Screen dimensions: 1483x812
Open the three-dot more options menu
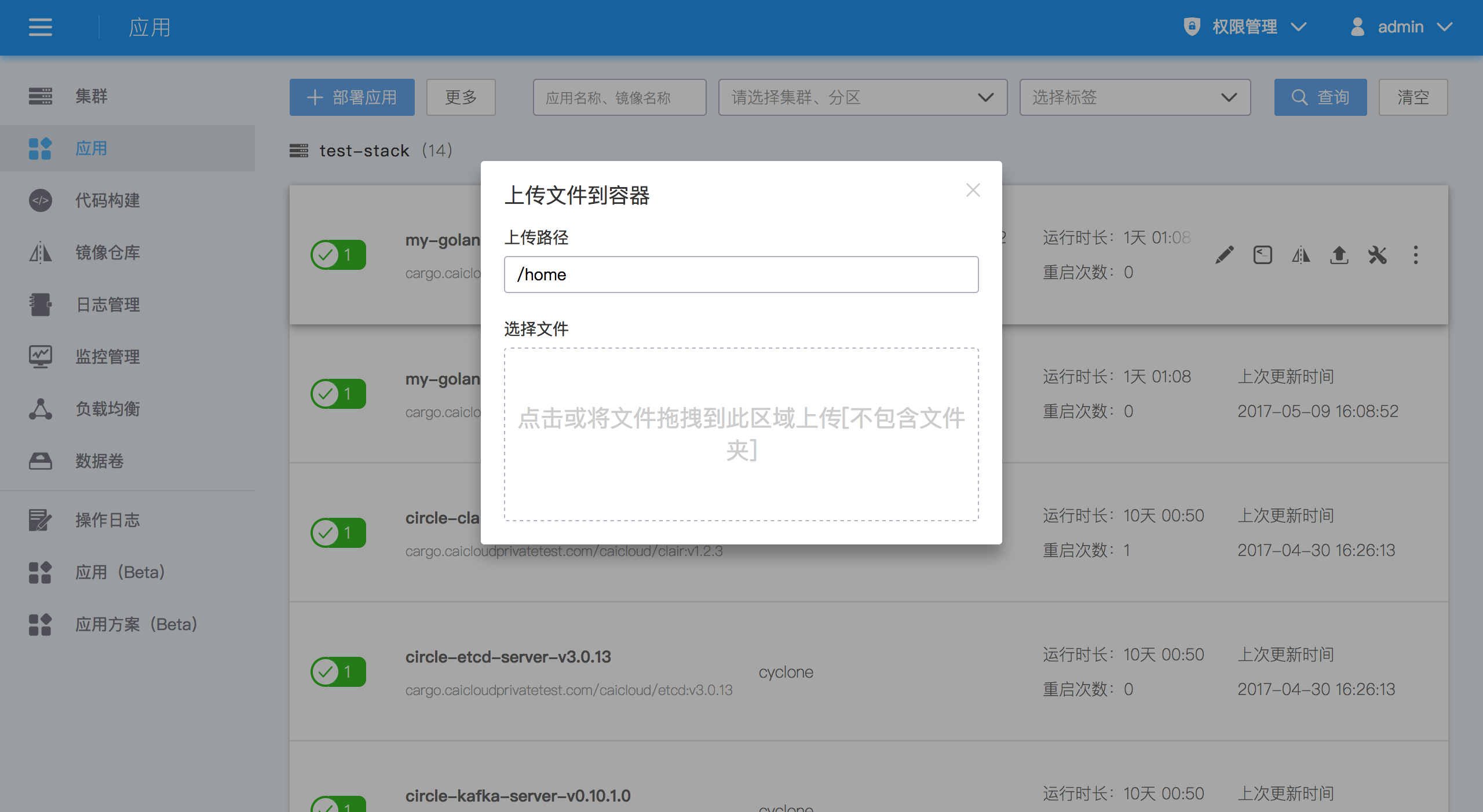pyautogui.click(x=1415, y=255)
